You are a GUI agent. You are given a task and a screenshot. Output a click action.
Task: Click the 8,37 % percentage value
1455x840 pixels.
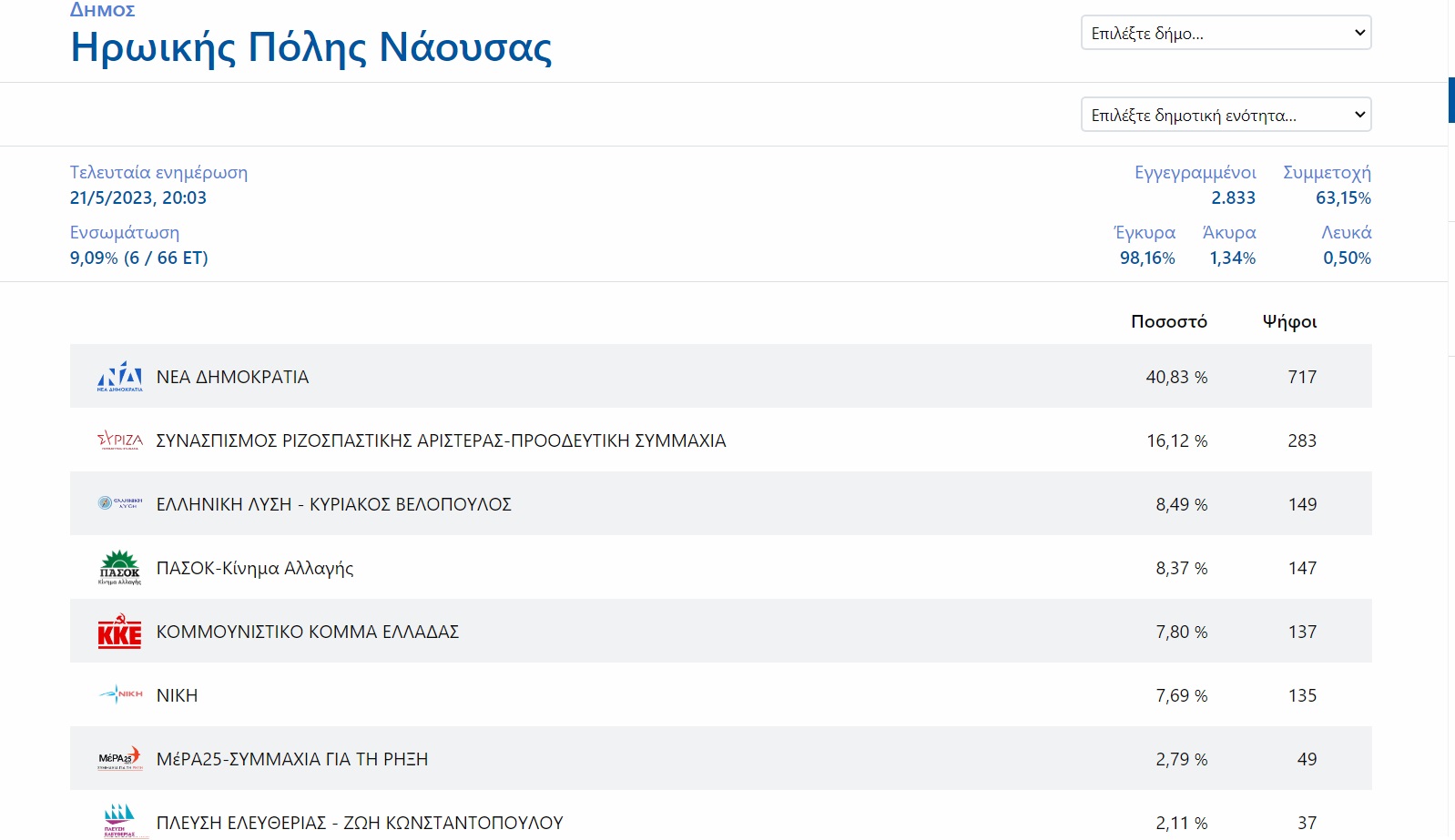click(1182, 568)
